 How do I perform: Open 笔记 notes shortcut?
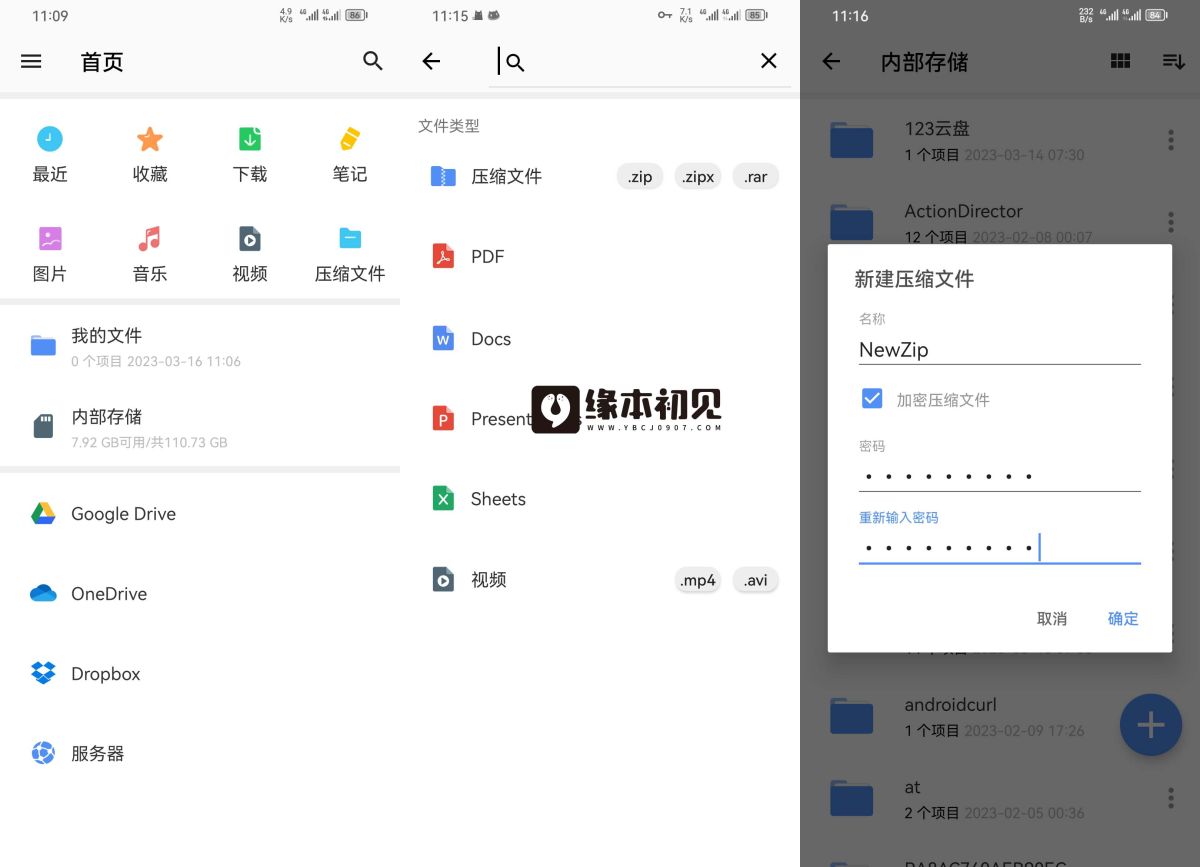point(350,155)
